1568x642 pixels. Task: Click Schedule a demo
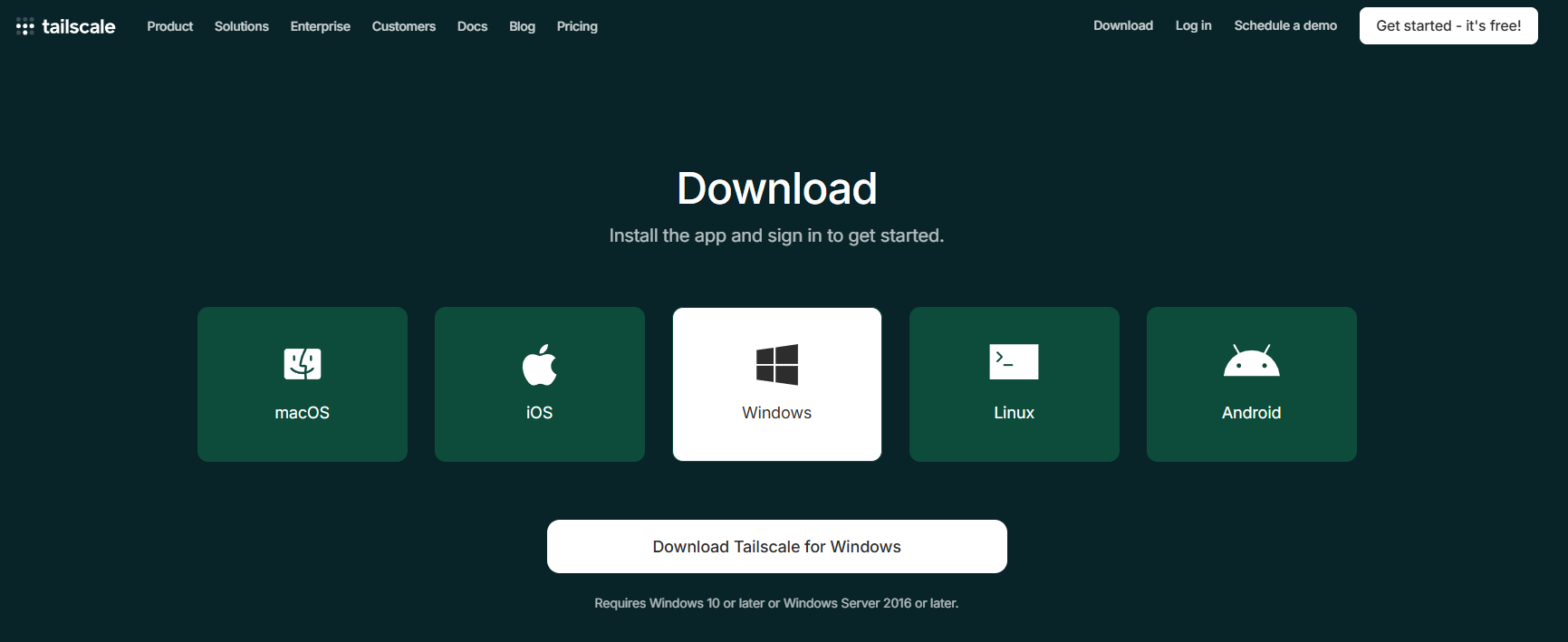pos(1285,25)
